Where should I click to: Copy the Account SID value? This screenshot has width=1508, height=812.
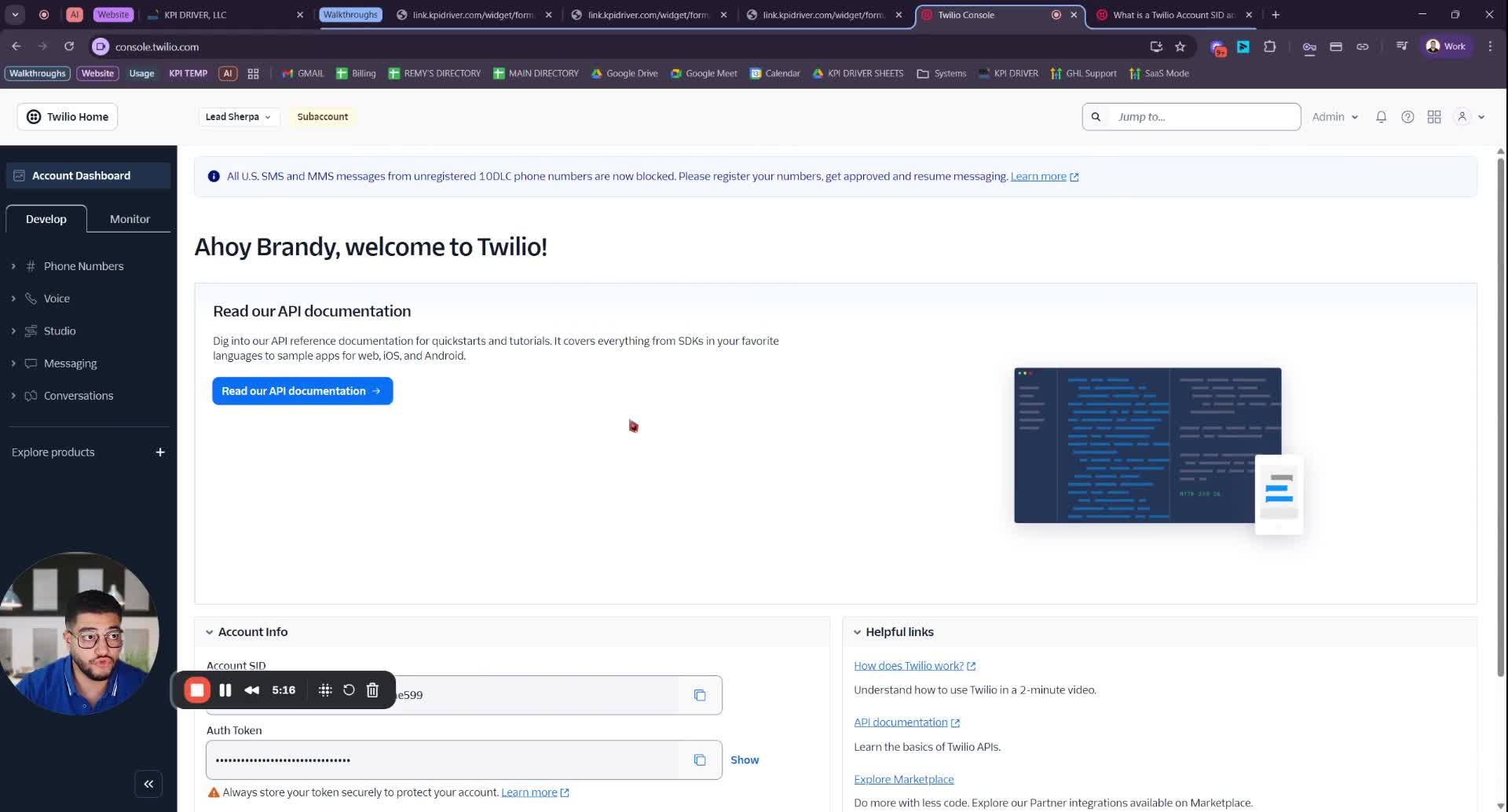coord(700,695)
